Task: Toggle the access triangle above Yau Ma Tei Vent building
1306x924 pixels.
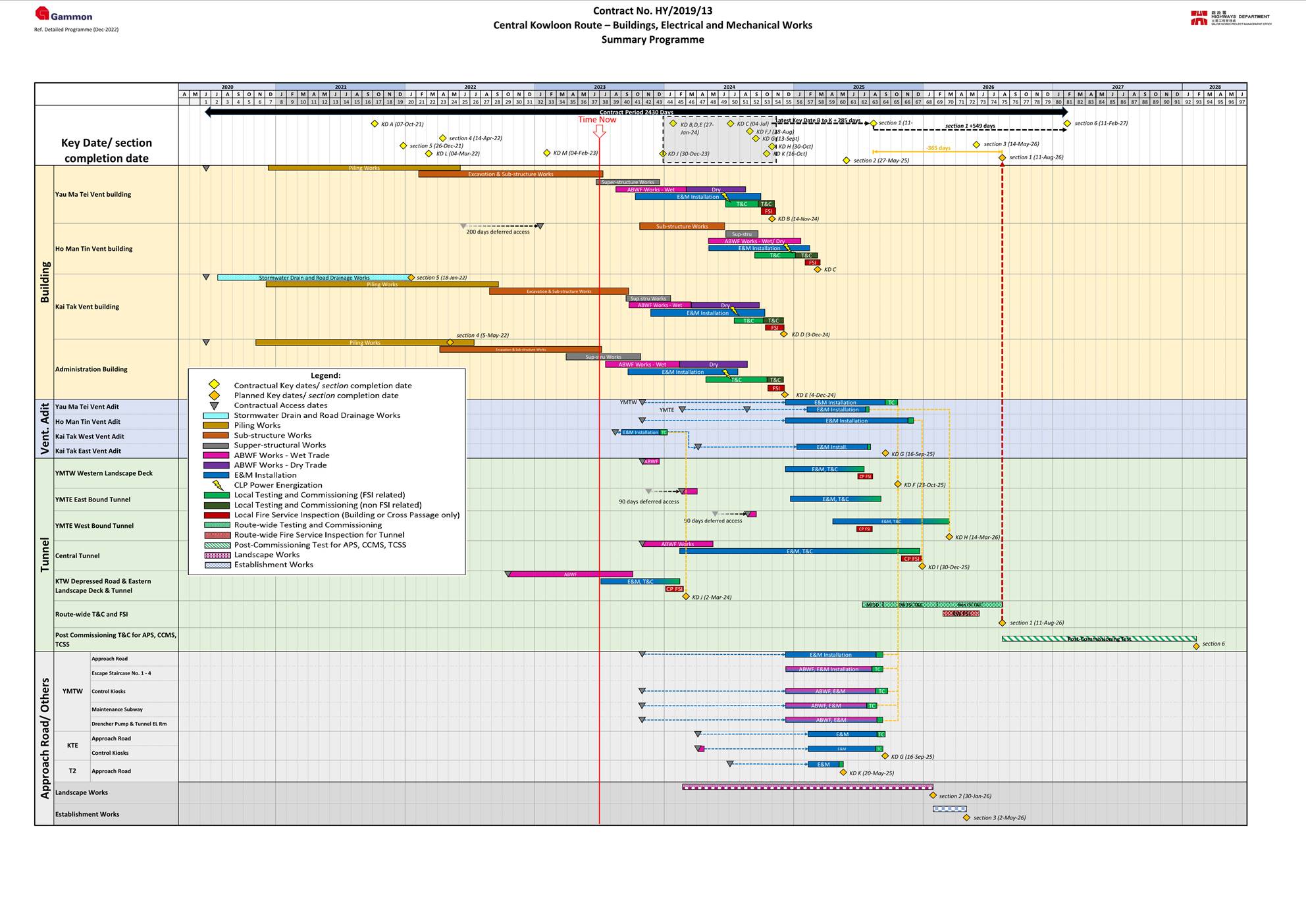Action: pyautogui.click(x=206, y=169)
